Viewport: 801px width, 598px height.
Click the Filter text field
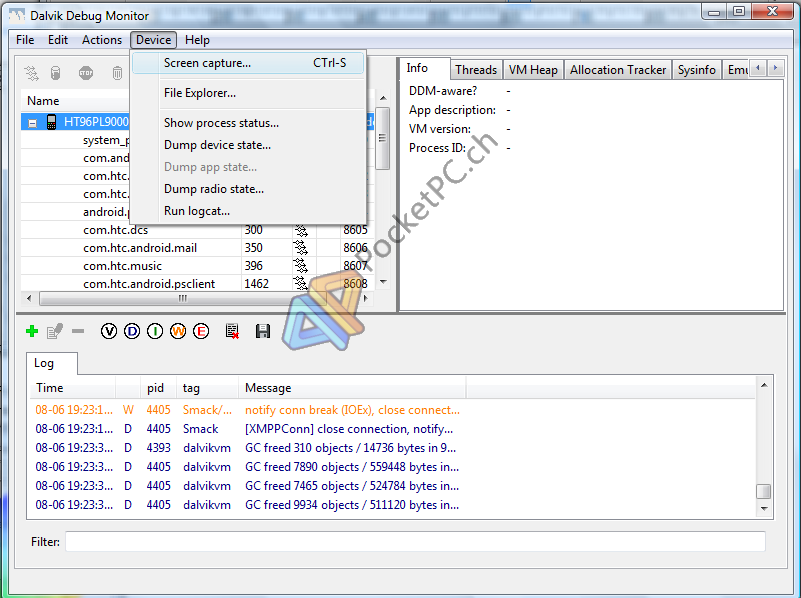click(x=415, y=541)
